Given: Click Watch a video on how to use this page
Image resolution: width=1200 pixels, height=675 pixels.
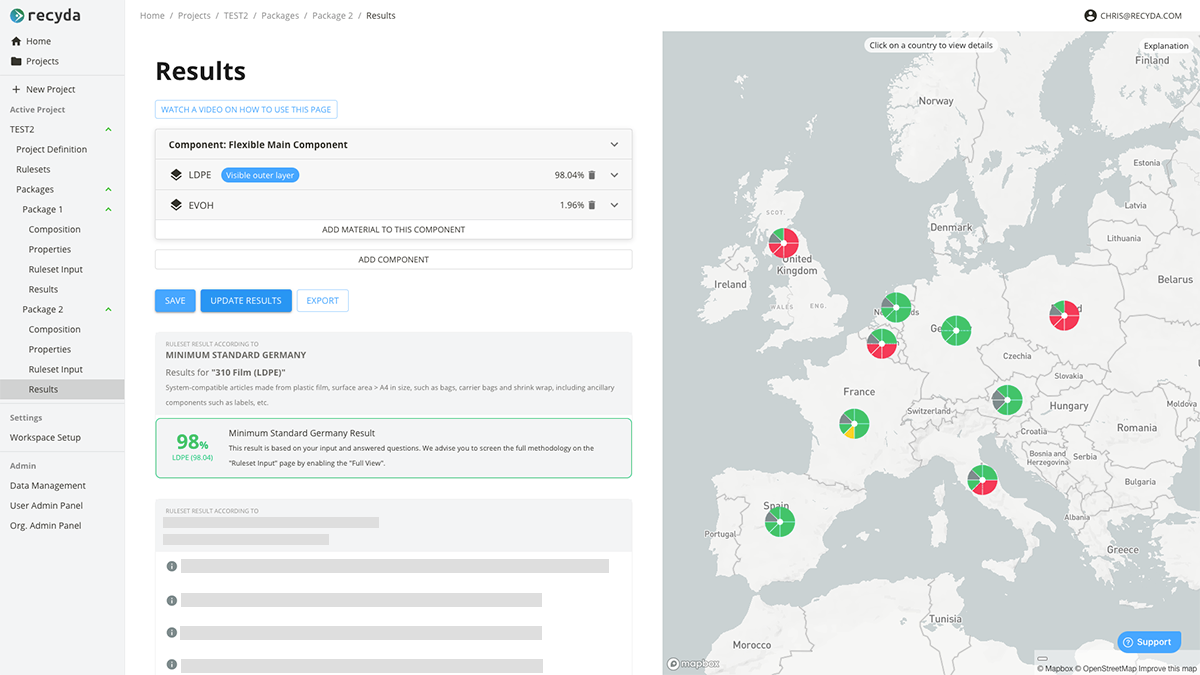Looking at the screenshot, I should (x=246, y=110).
